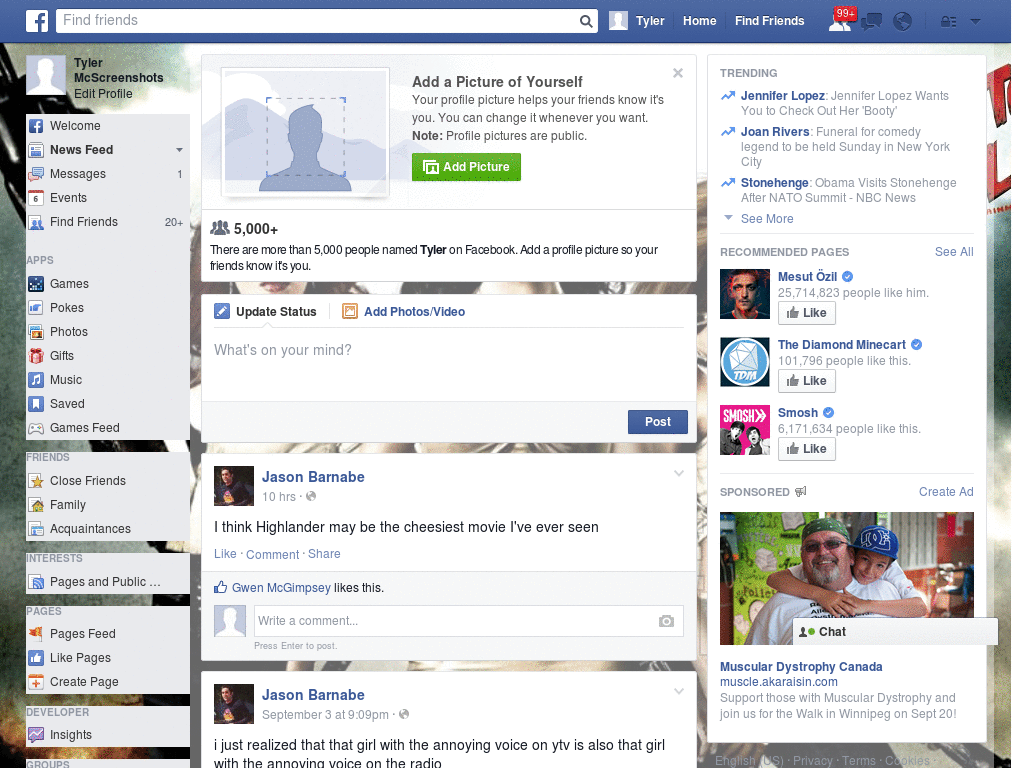Click the Gifts icon in sidebar
This screenshot has width=1024, height=768.
point(36,356)
